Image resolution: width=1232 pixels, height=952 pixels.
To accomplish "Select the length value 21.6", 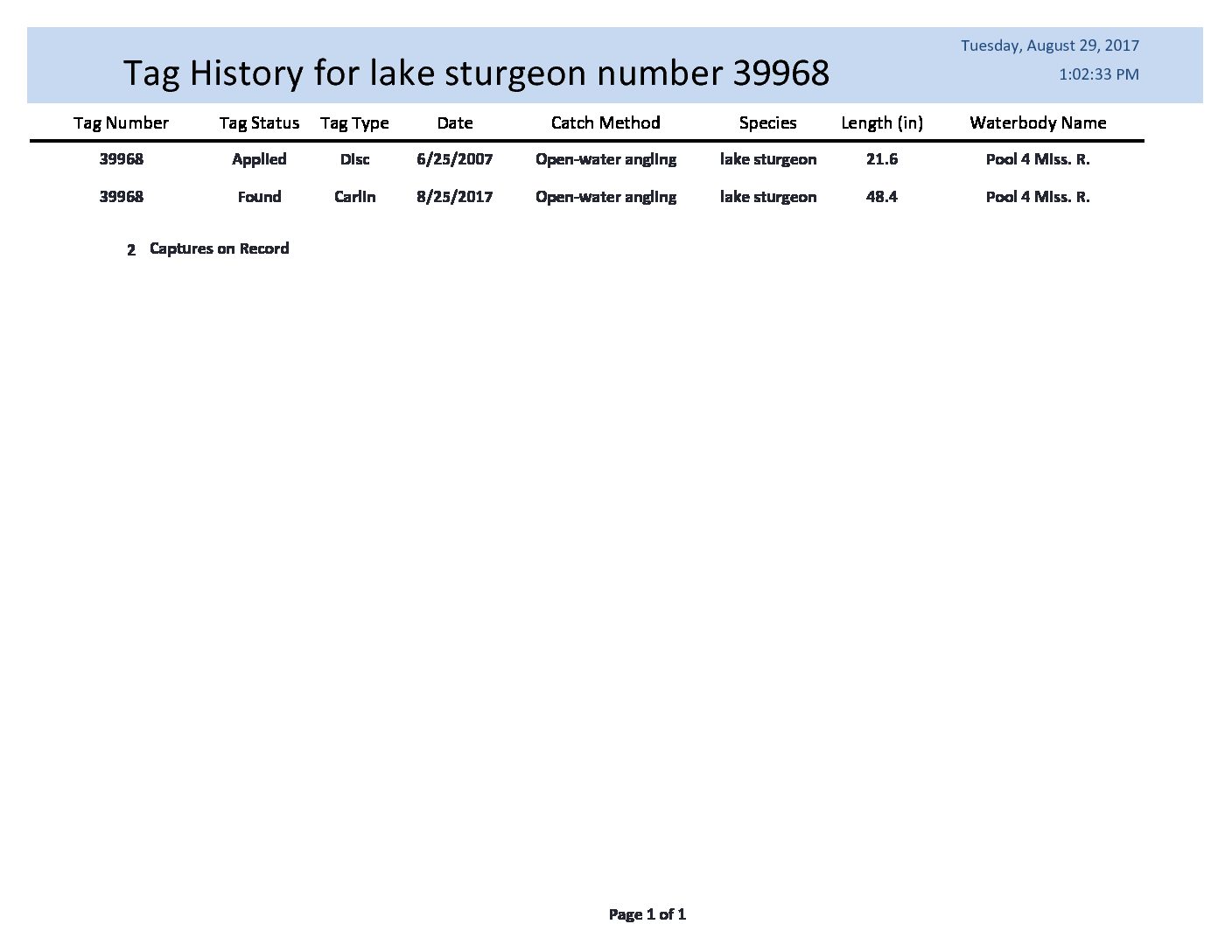I will pos(882,159).
